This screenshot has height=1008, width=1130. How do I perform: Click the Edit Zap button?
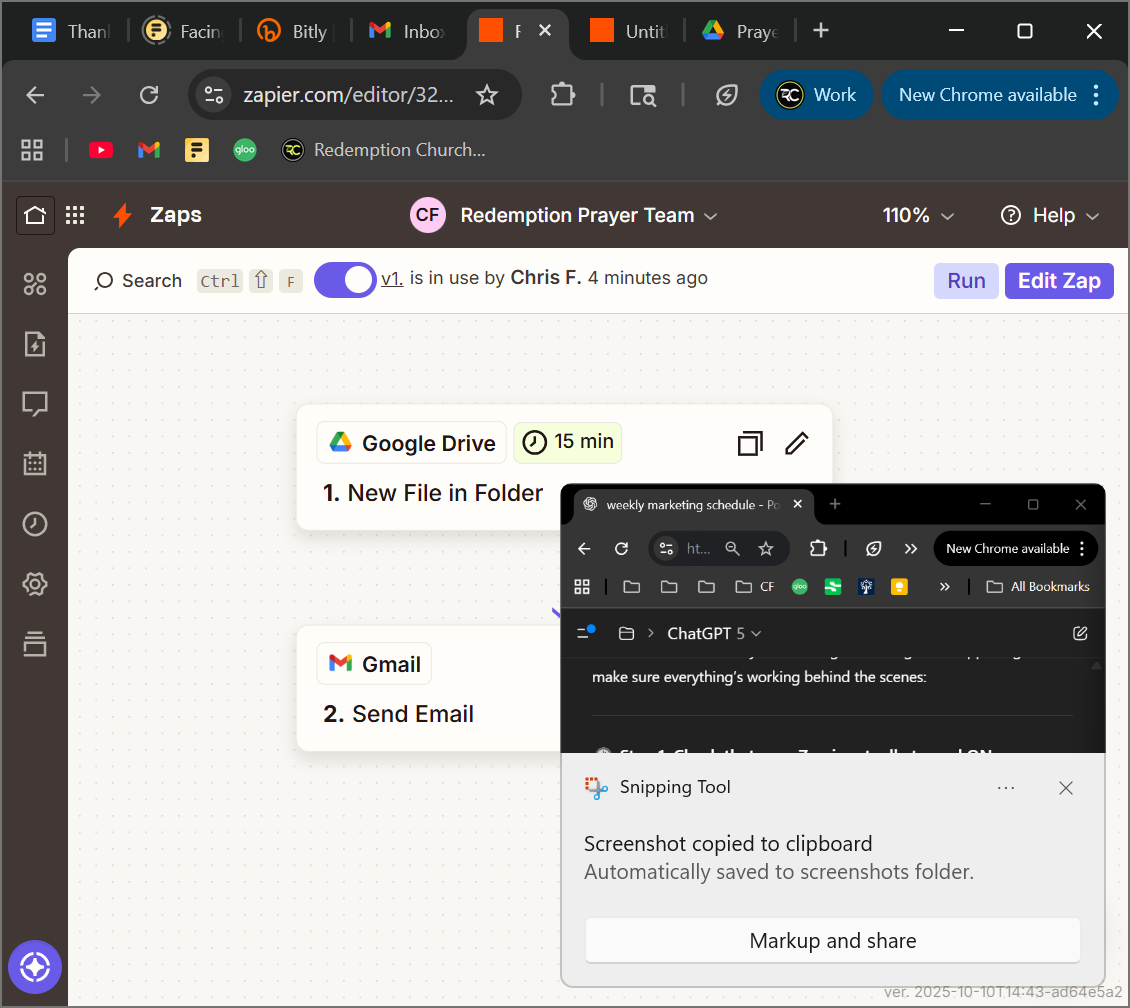[x=1059, y=281]
